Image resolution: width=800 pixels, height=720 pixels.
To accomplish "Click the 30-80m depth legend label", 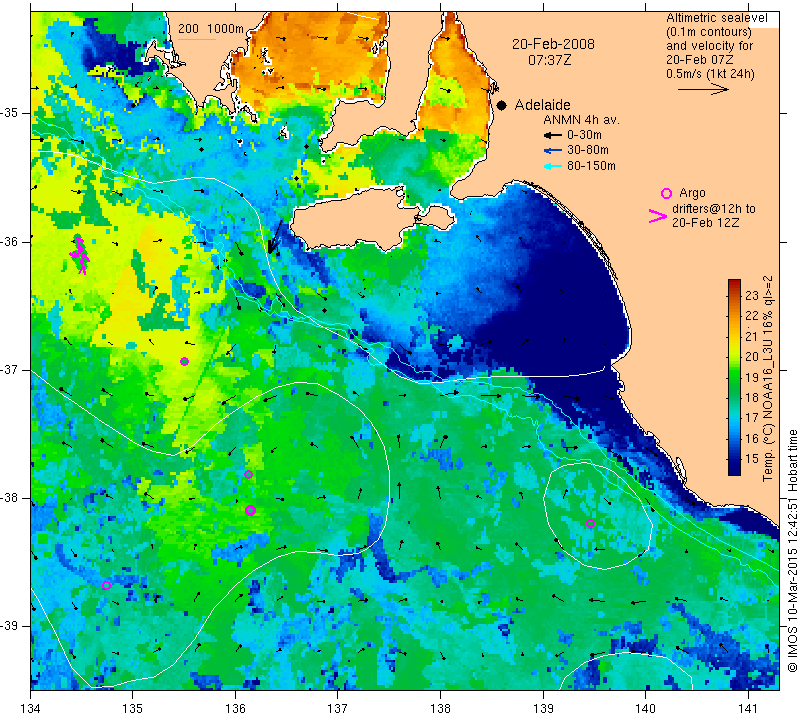I will tap(588, 150).
